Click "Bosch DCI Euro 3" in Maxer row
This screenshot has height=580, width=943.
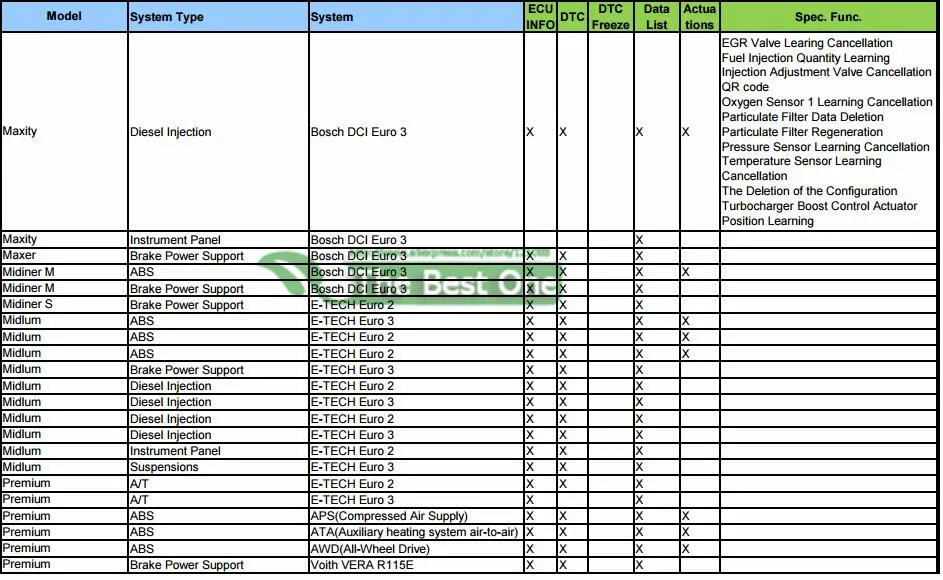click(358, 256)
